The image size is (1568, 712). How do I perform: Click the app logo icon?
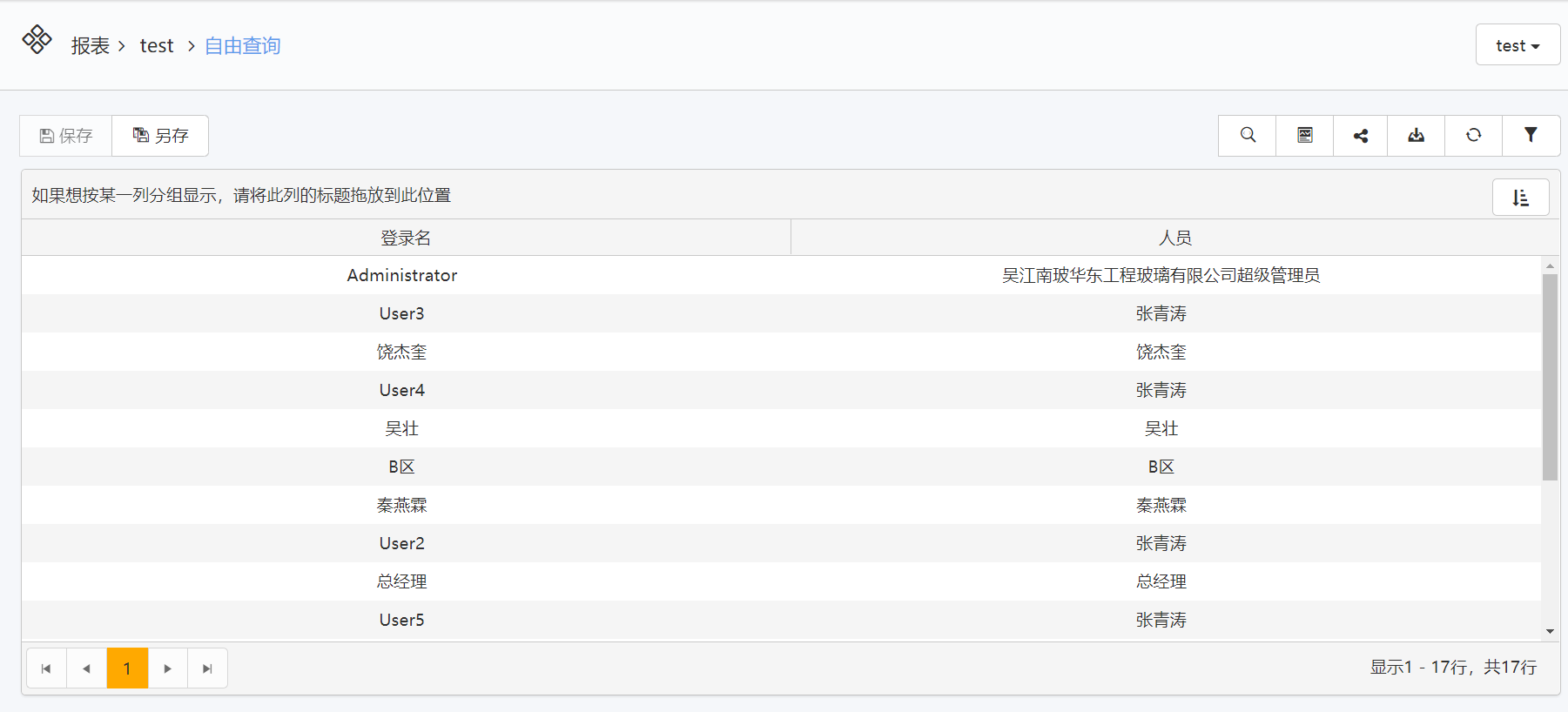[37, 40]
